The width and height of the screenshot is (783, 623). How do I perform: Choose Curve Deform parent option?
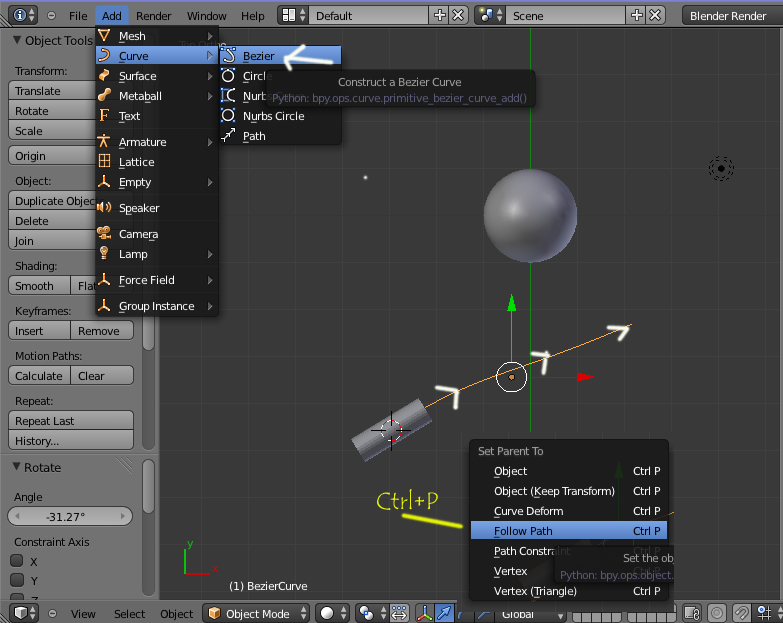click(569, 511)
